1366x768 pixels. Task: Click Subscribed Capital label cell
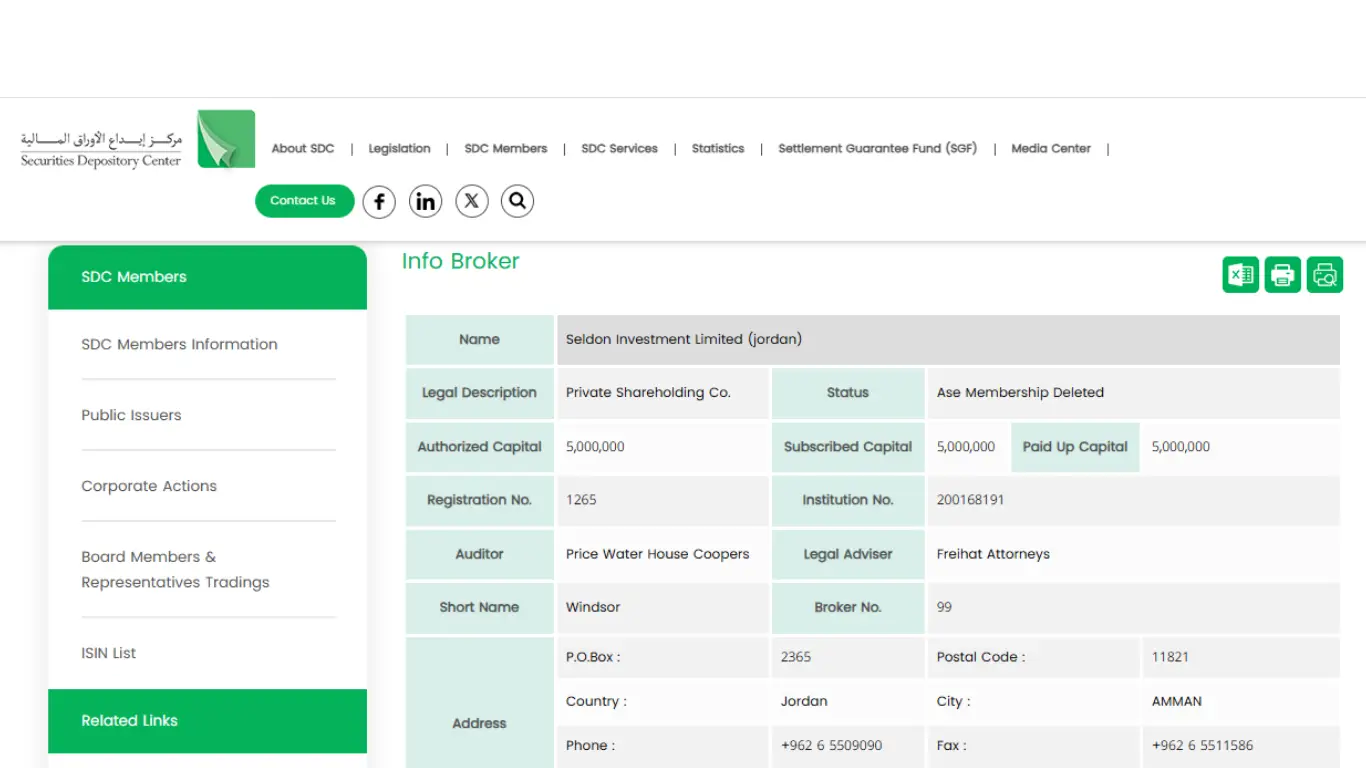pos(848,447)
